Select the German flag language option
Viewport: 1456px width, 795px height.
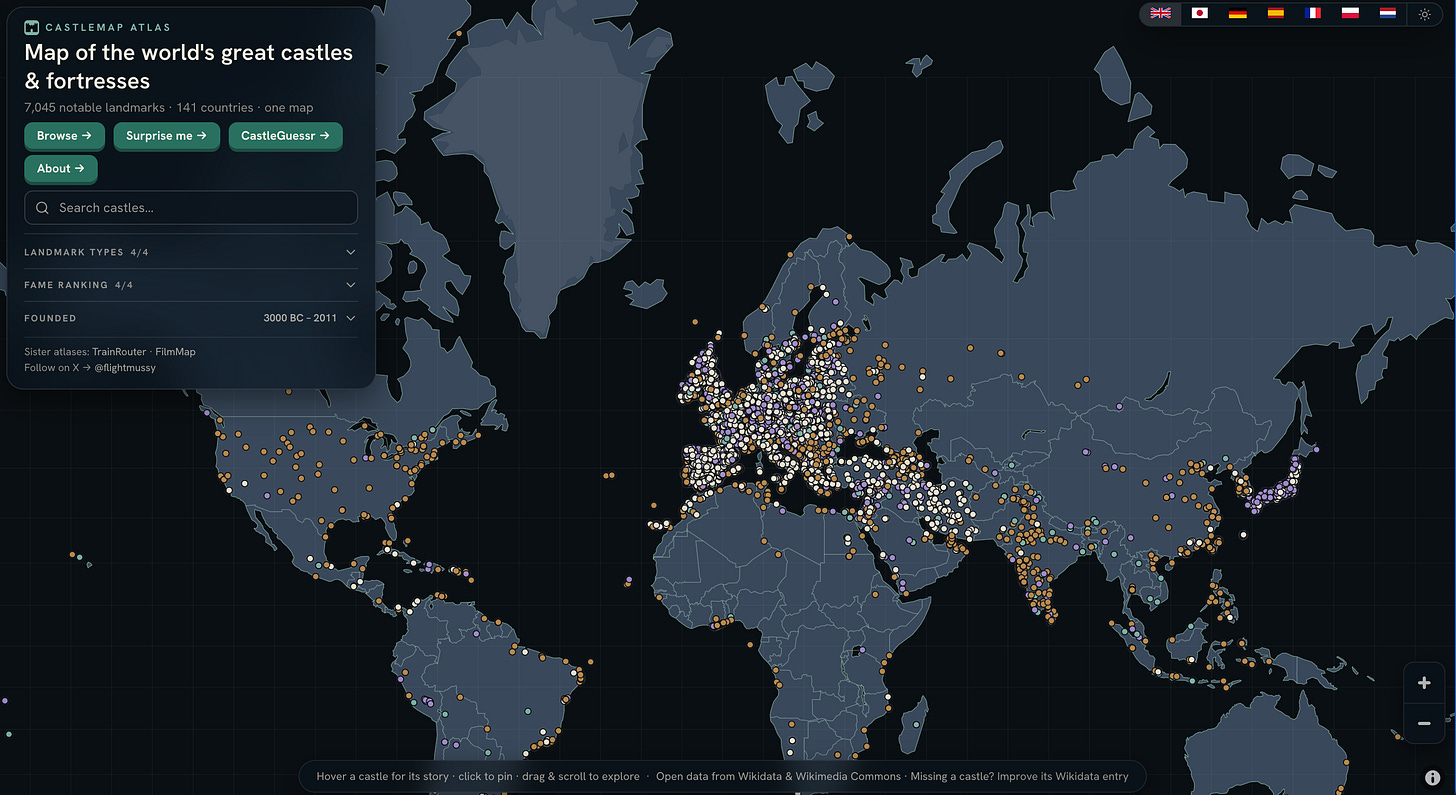1237,14
